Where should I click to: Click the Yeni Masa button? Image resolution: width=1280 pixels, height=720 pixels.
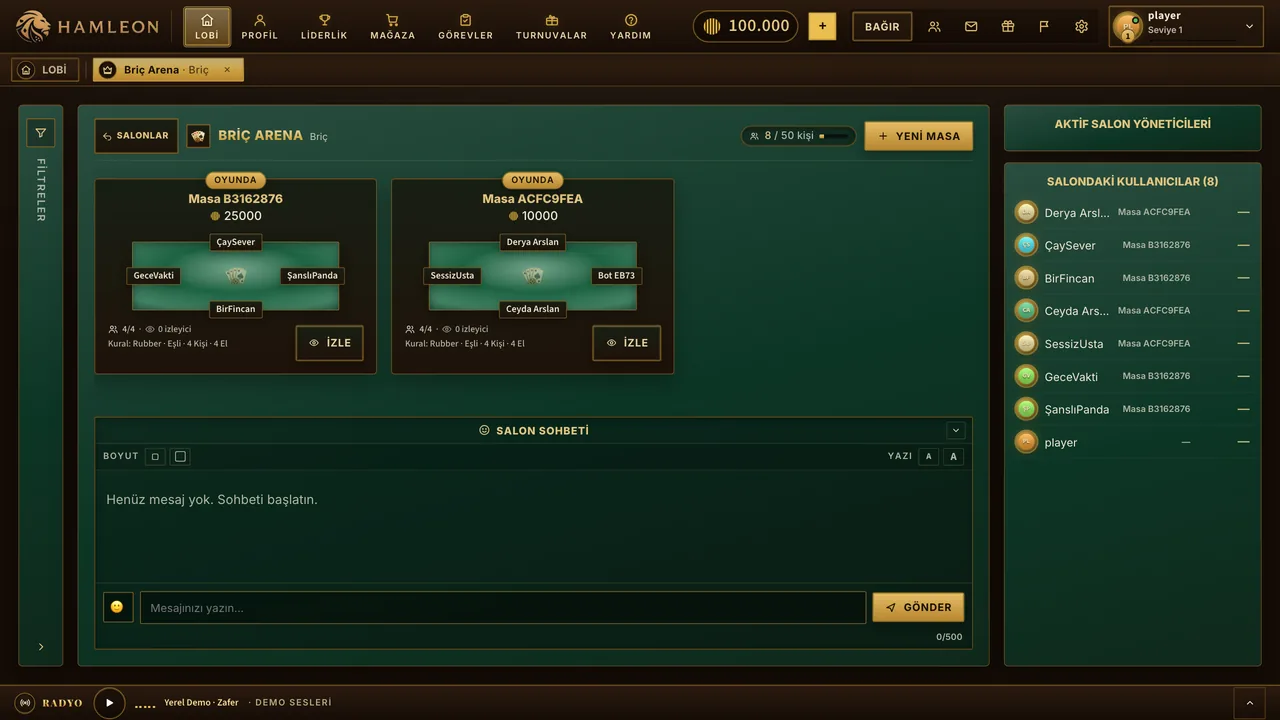[x=919, y=136]
